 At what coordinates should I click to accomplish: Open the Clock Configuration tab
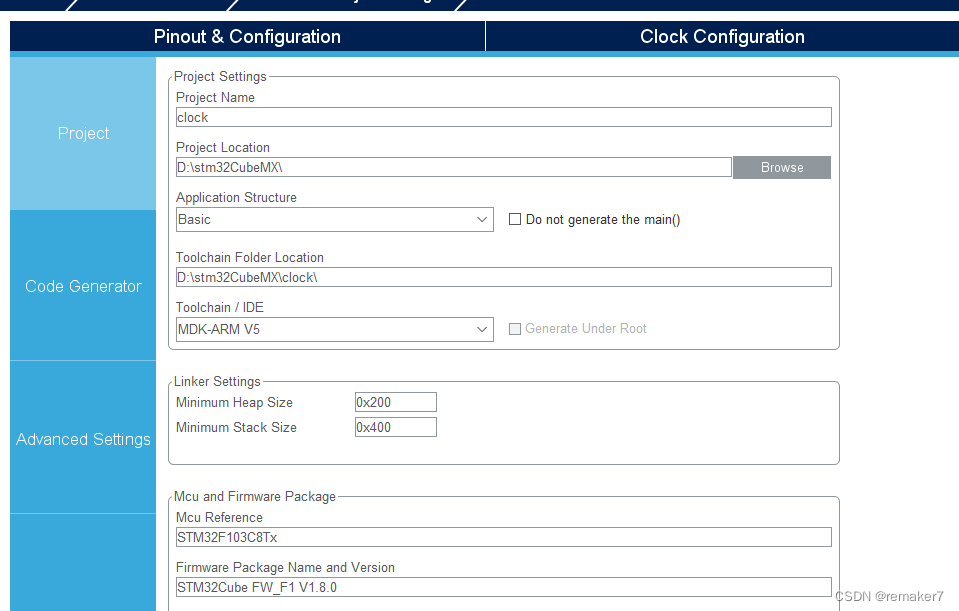pos(722,37)
